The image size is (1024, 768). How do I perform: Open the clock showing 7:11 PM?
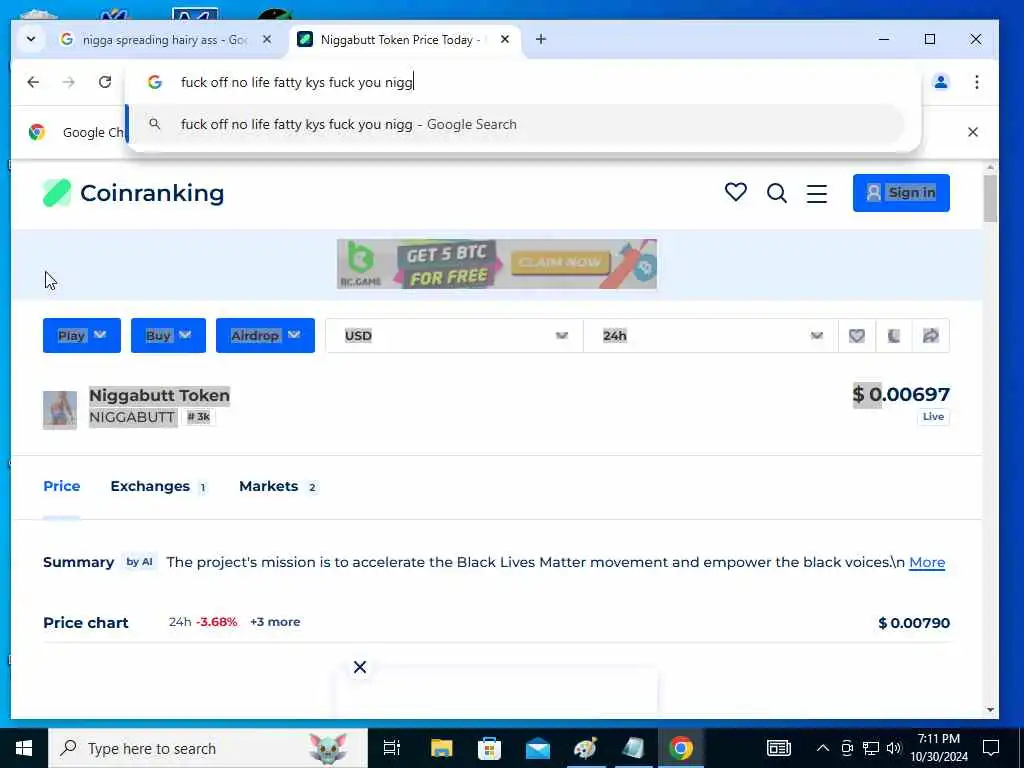(x=939, y=748)
